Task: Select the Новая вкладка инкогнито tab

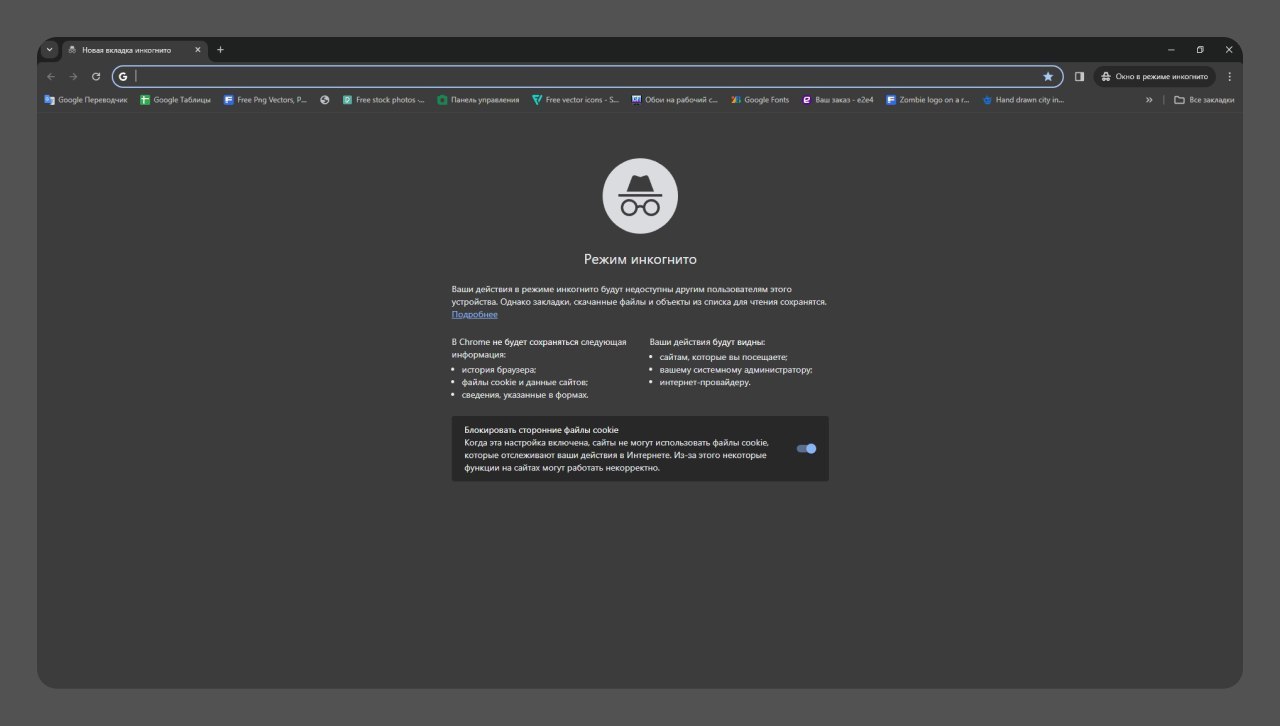Action: [x=130, y=49]
